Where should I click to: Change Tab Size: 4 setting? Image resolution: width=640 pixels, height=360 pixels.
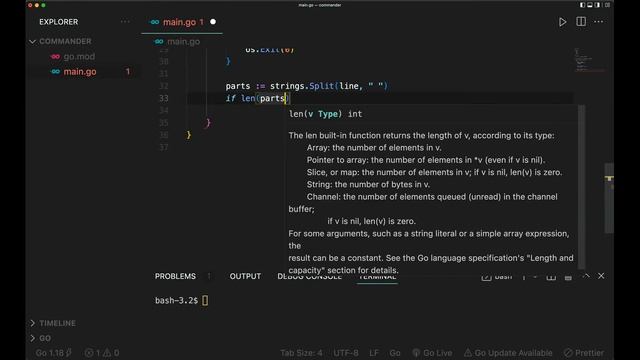pyautogui.click(x=301, y=353)
